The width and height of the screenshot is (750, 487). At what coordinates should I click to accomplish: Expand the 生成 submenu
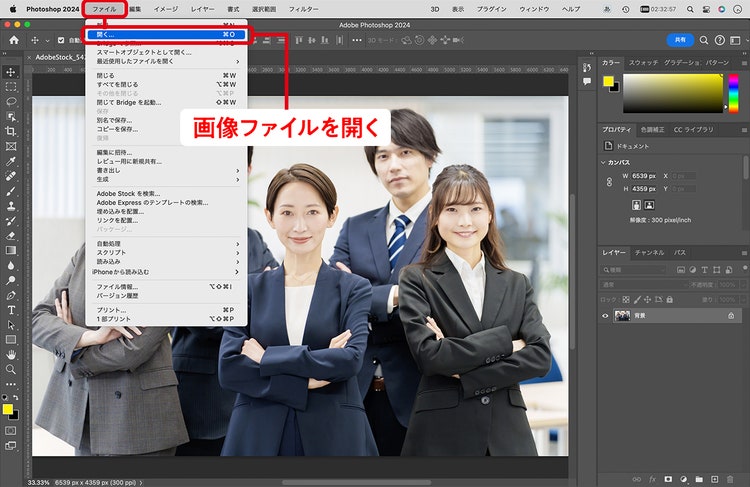[x=166, y=179]
